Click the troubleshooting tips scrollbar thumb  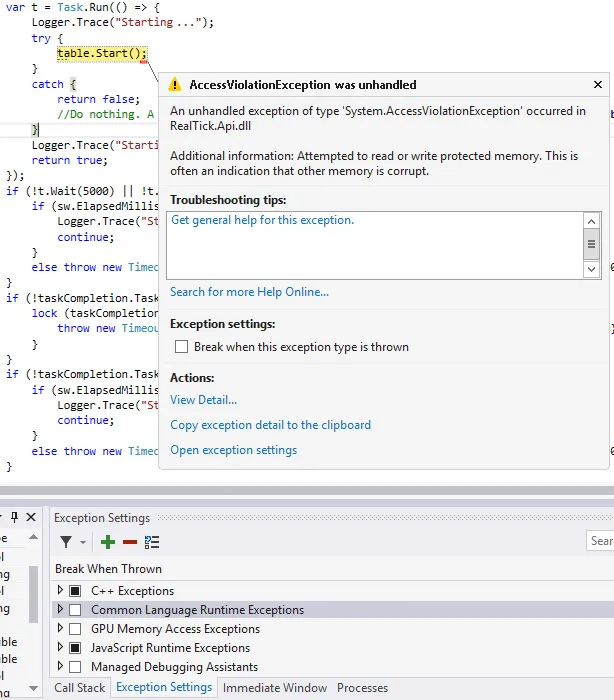coord(591,244)
